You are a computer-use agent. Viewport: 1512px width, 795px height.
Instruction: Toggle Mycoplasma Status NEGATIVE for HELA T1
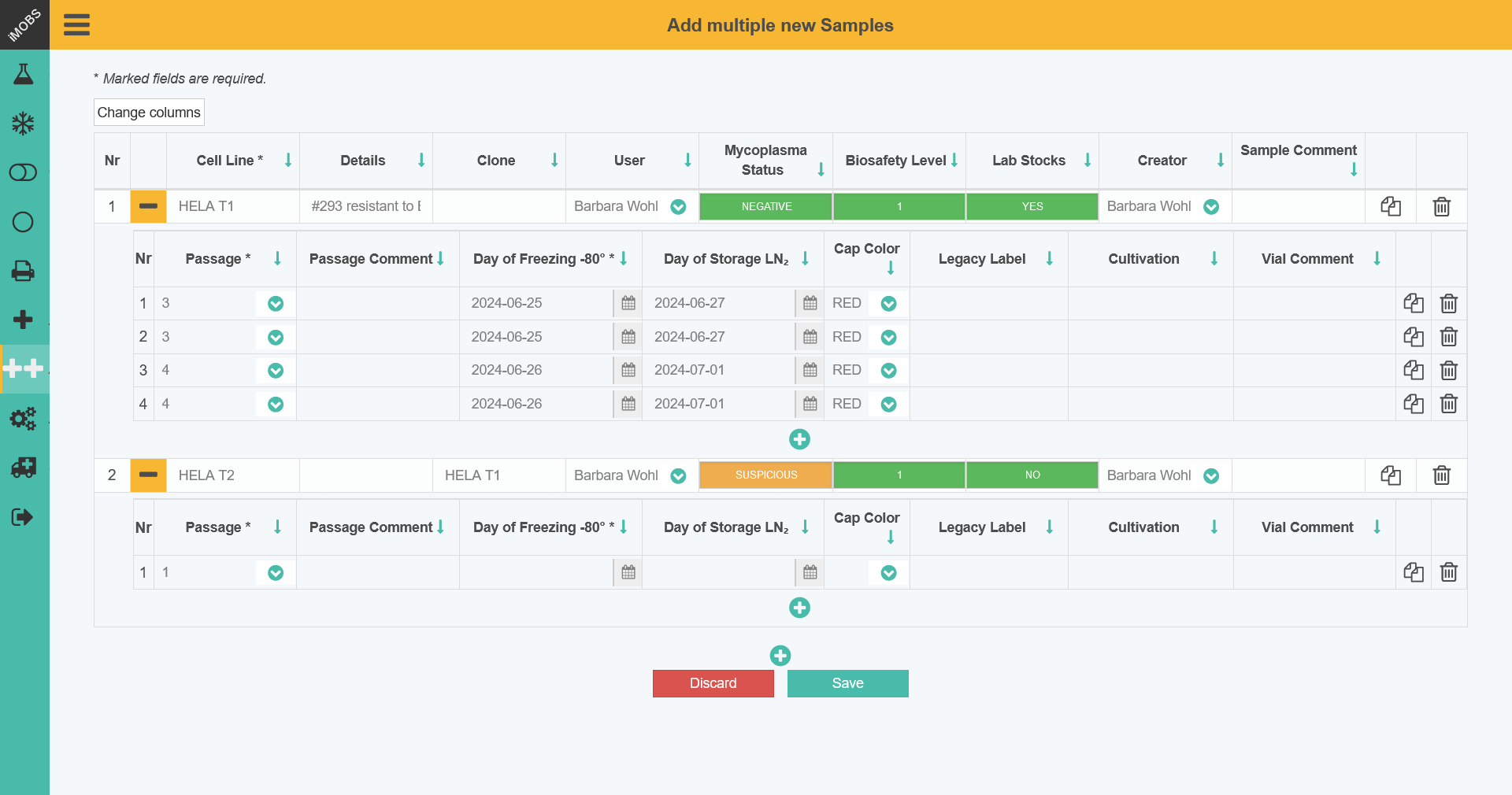(x=765, y=206)
